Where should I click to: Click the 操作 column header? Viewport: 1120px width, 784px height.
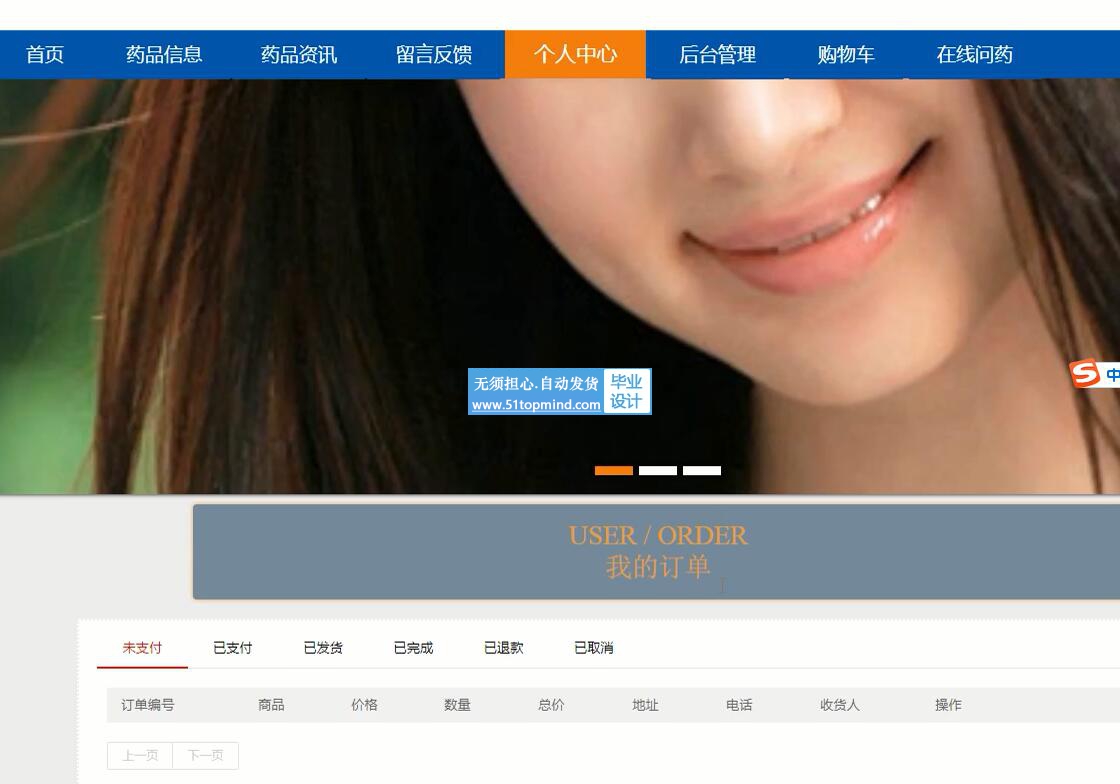point(949,705)
